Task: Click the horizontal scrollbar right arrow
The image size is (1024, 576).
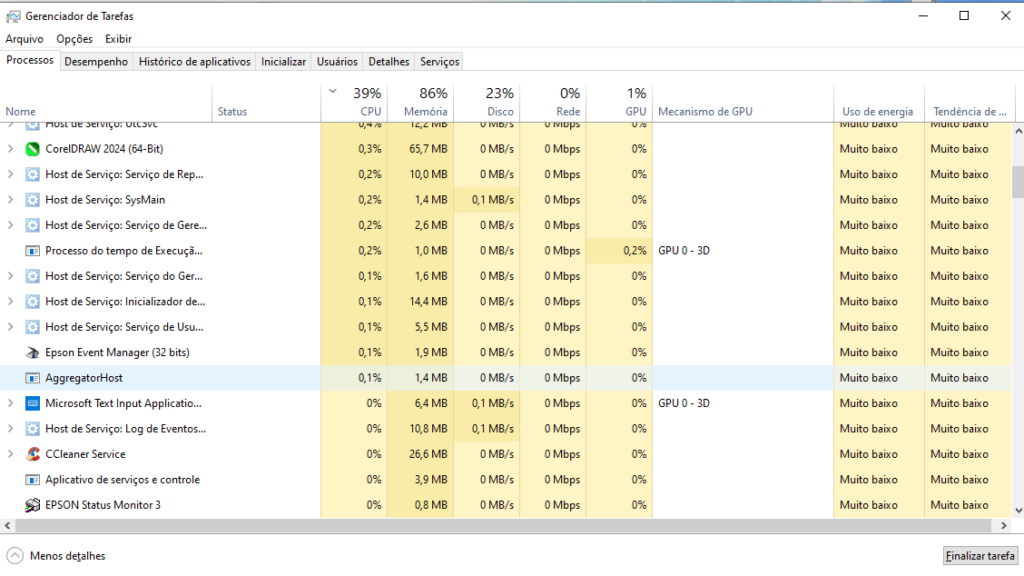Action: click(1003, 525)
